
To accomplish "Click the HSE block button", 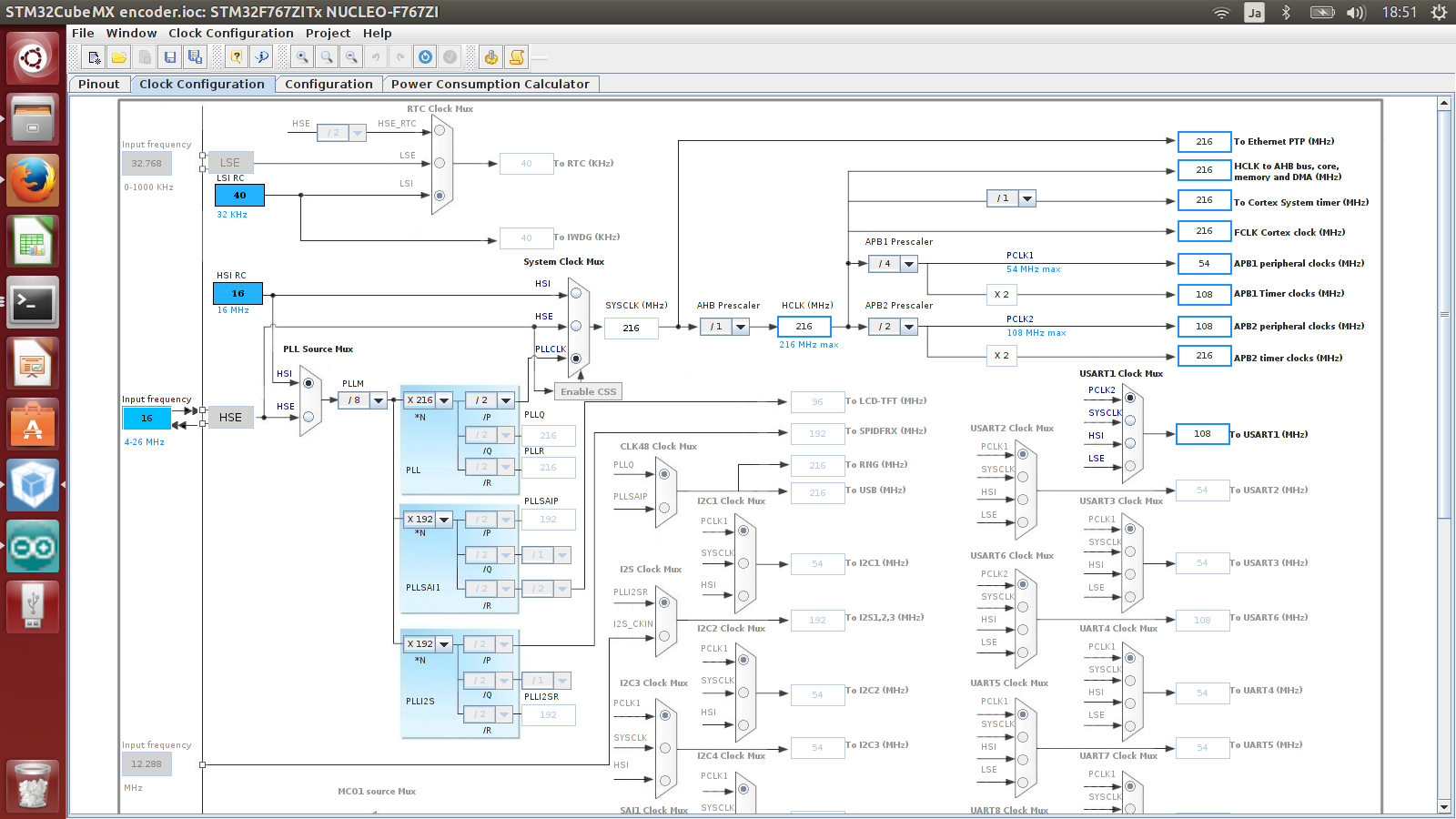I will [x=230, y=417].
